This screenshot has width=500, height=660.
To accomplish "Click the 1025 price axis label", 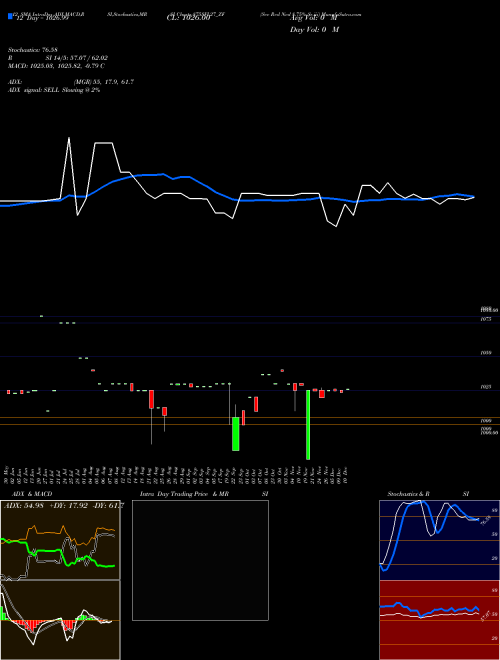I will coord(486,387).
